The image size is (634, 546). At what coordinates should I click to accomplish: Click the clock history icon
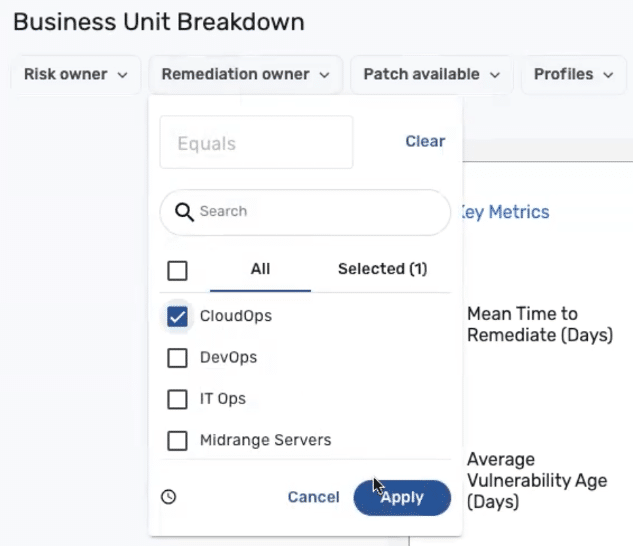tap(168, 497)
